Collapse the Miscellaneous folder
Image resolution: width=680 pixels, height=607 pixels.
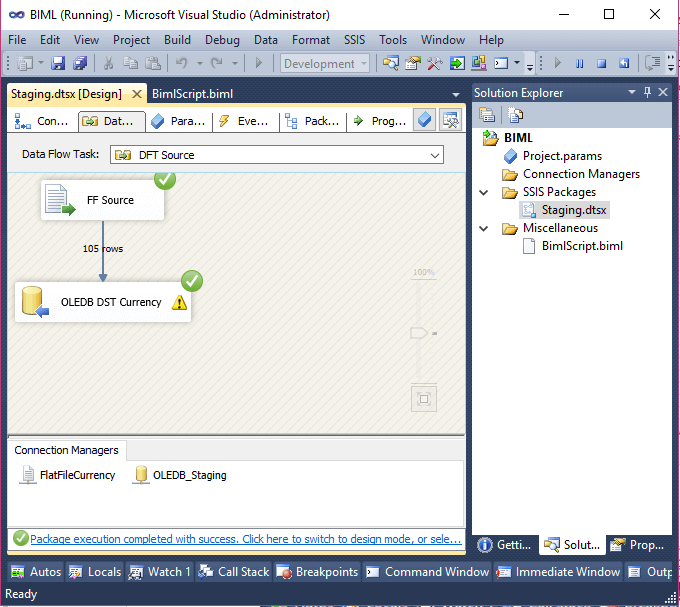484,228
